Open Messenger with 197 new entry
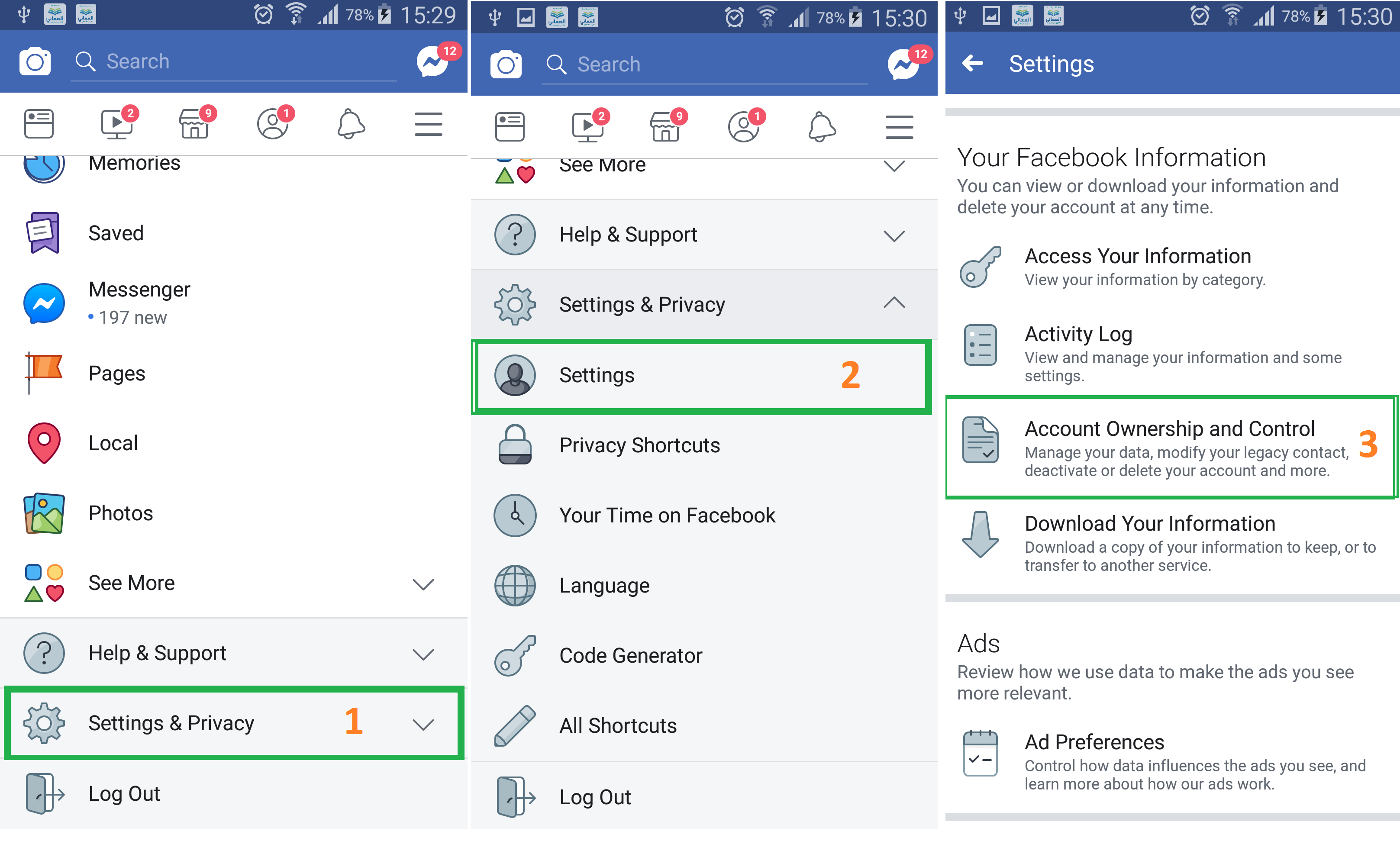Viewport: 1400px width, 841px height. (233, 303)
